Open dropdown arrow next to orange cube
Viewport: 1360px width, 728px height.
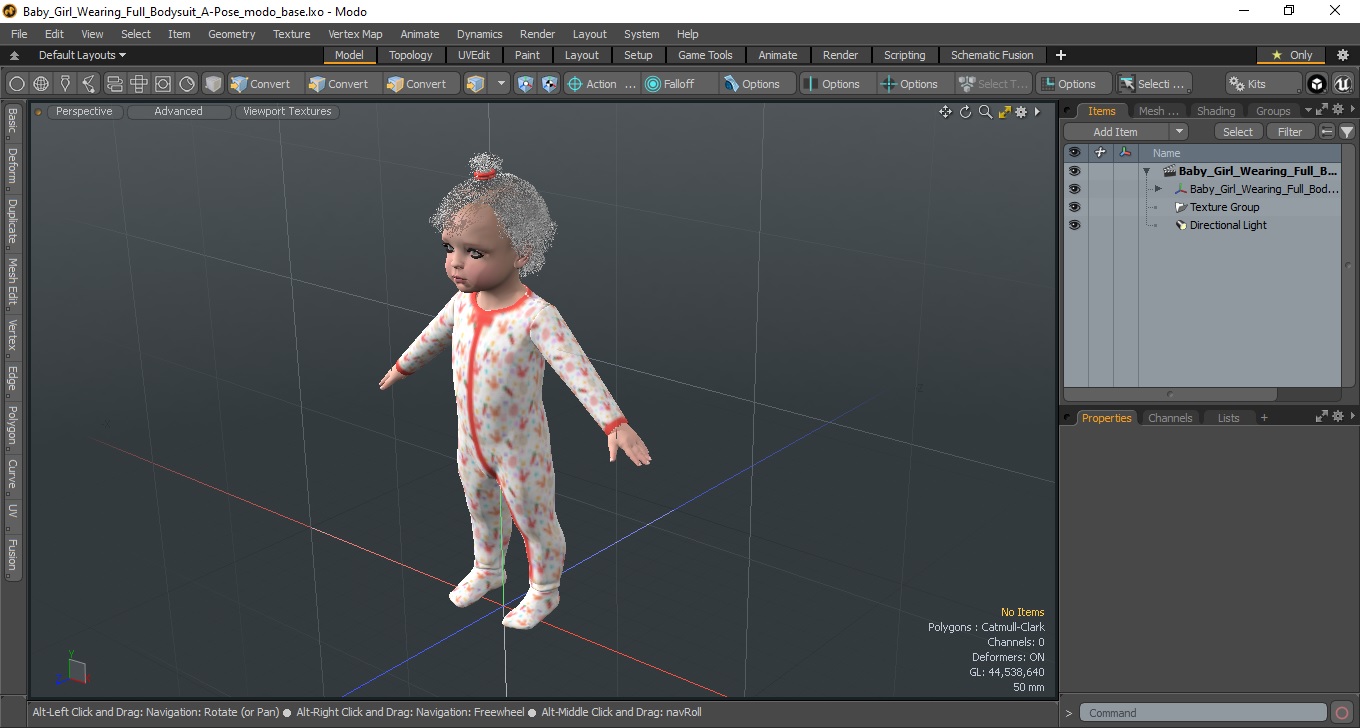pyautogui.click(x=501, y=84)
